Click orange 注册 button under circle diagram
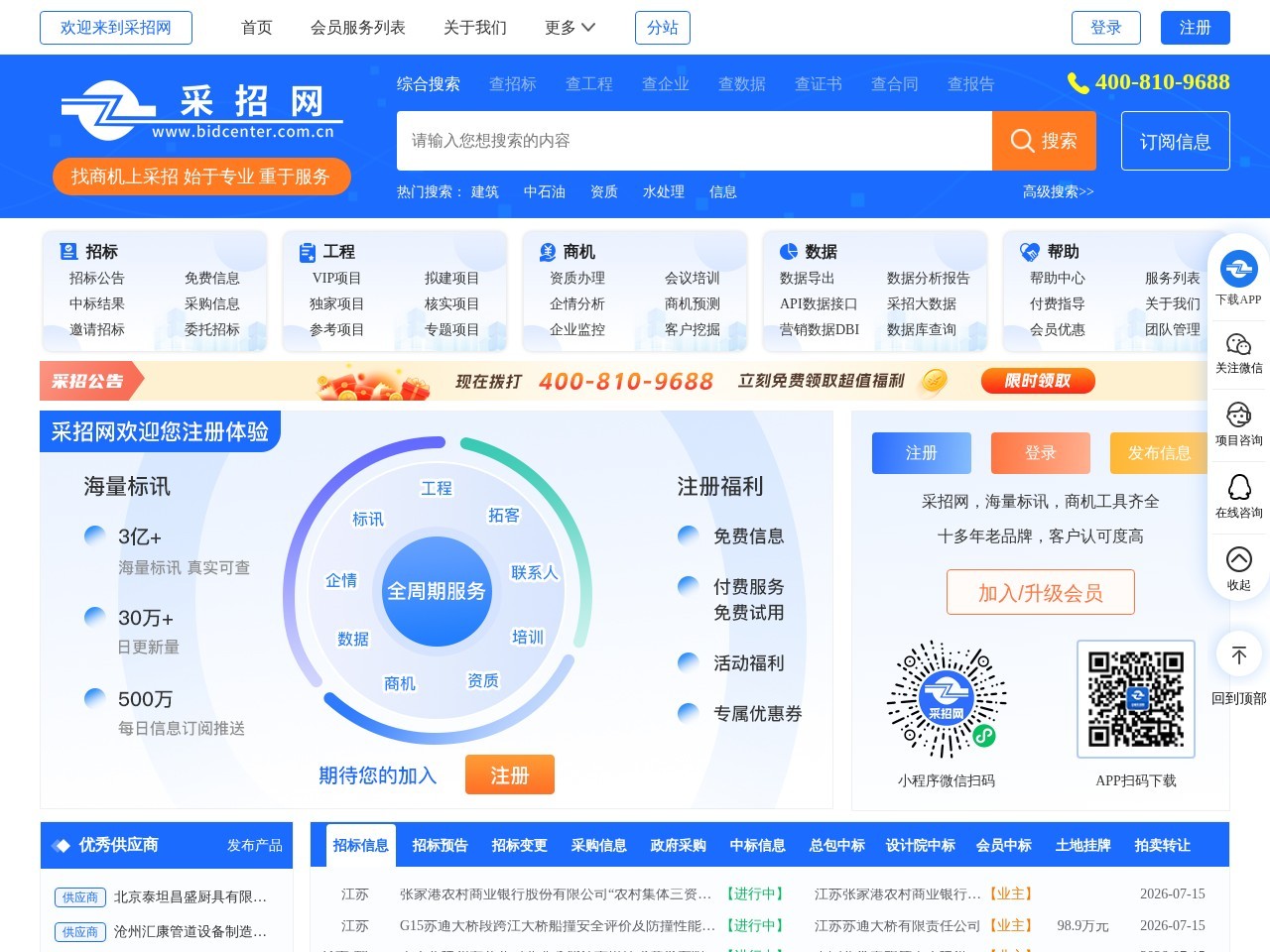The width and height of the screenshot is (1270, 952). [510, 775]
